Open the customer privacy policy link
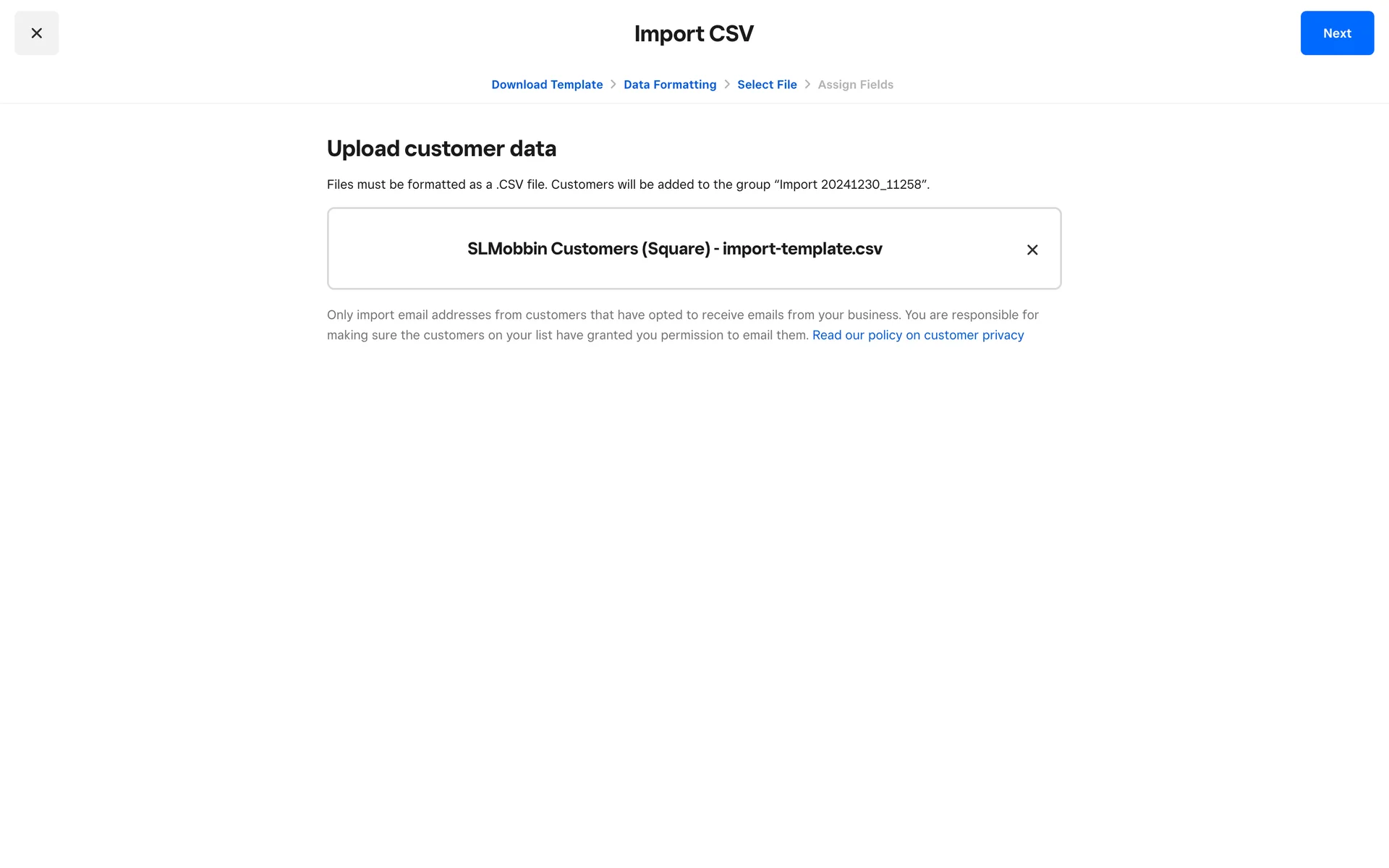The height and width of the screenshot is (868, 1389). click(x=918, y=335)
